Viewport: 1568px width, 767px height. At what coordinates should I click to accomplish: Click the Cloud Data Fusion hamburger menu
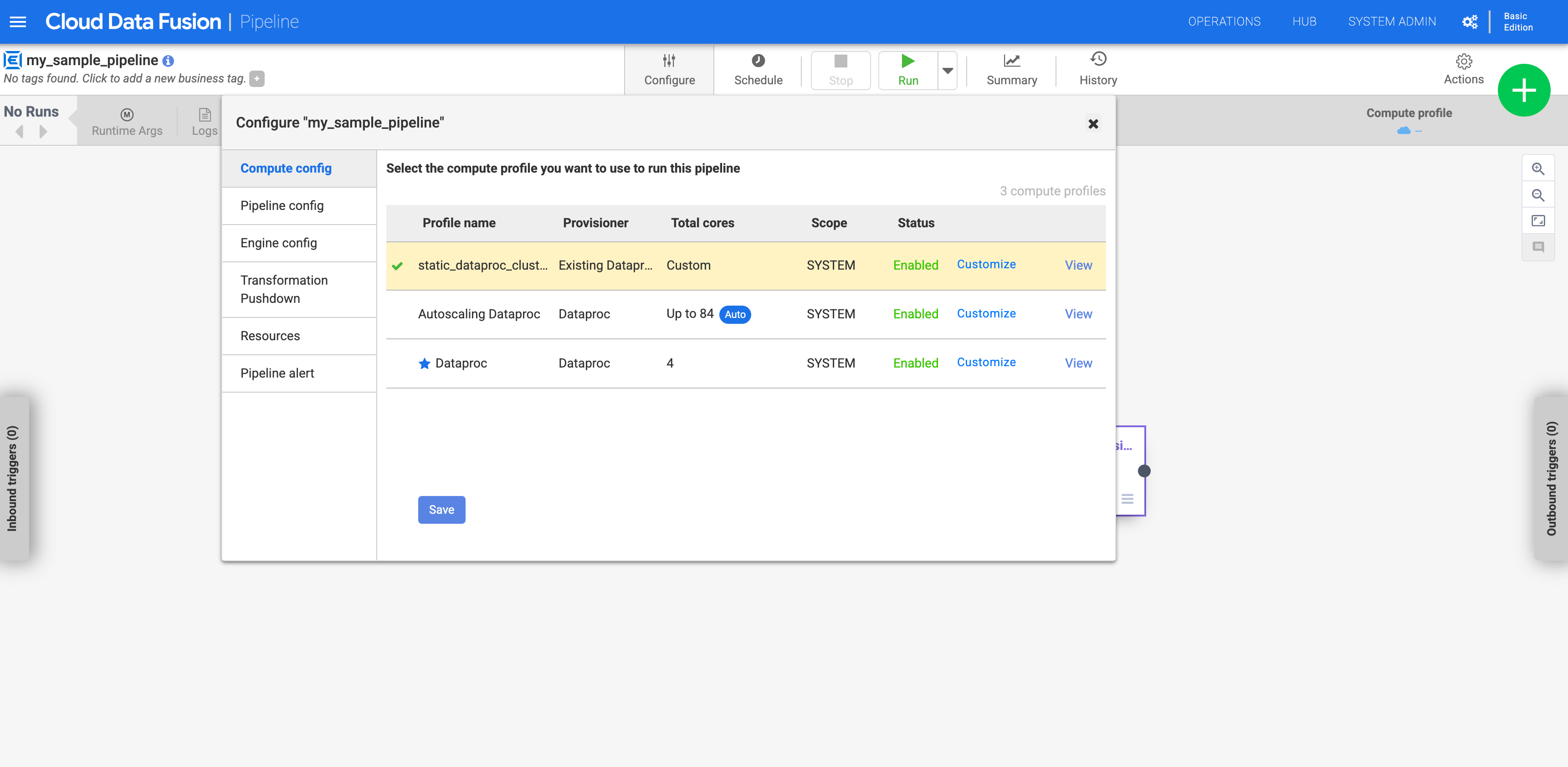19,21
